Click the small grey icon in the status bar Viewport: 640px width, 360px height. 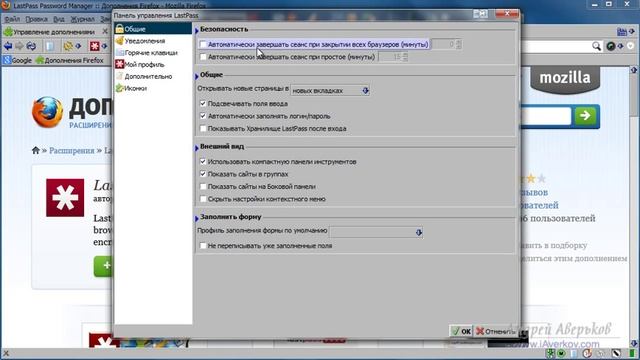(602, 353)
